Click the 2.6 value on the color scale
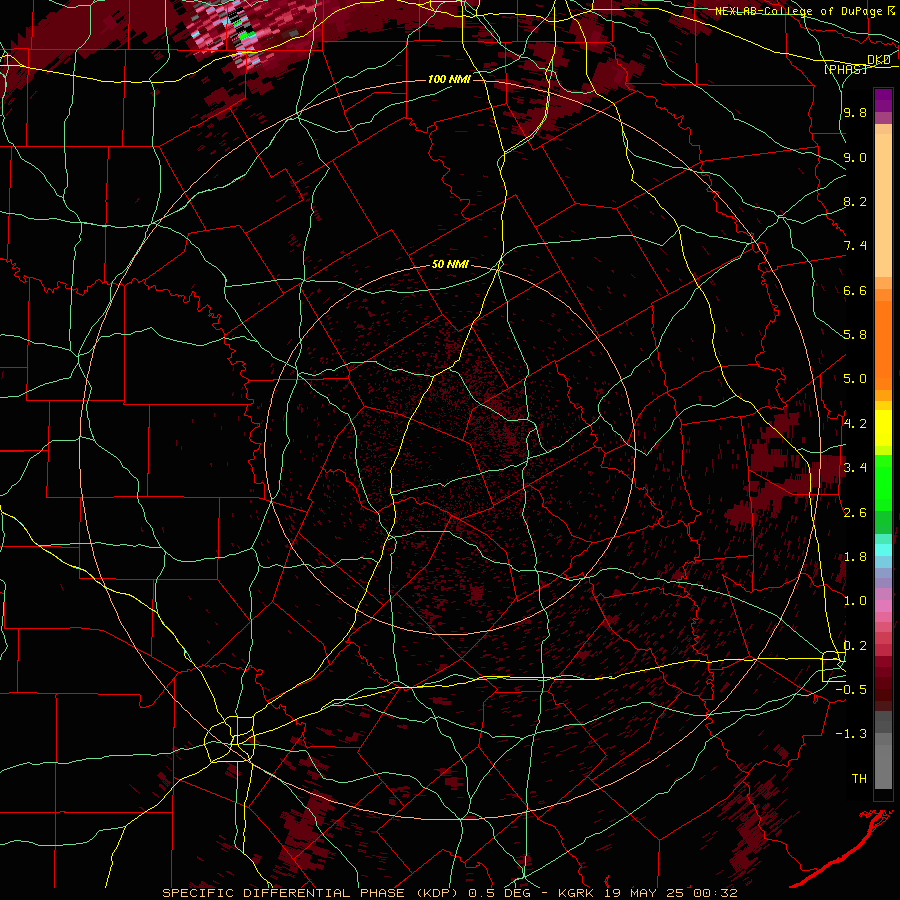The height and width of the screenshot is (900, 900). (855, 512)
